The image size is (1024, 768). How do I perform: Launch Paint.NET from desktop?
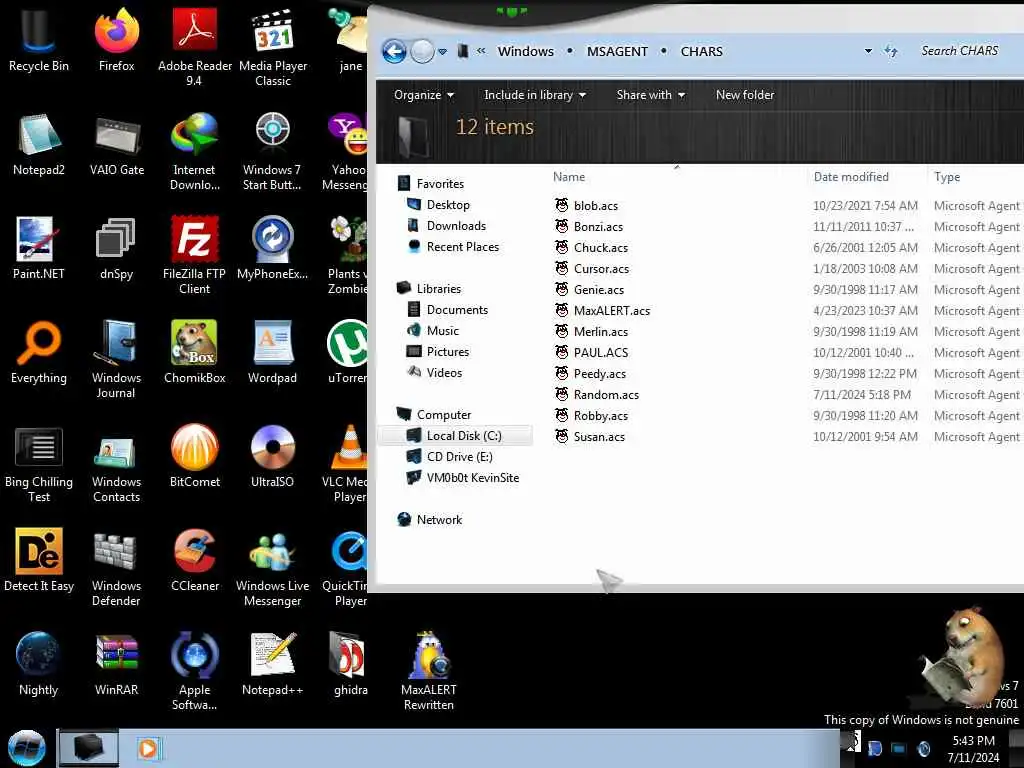coord(39,248)
